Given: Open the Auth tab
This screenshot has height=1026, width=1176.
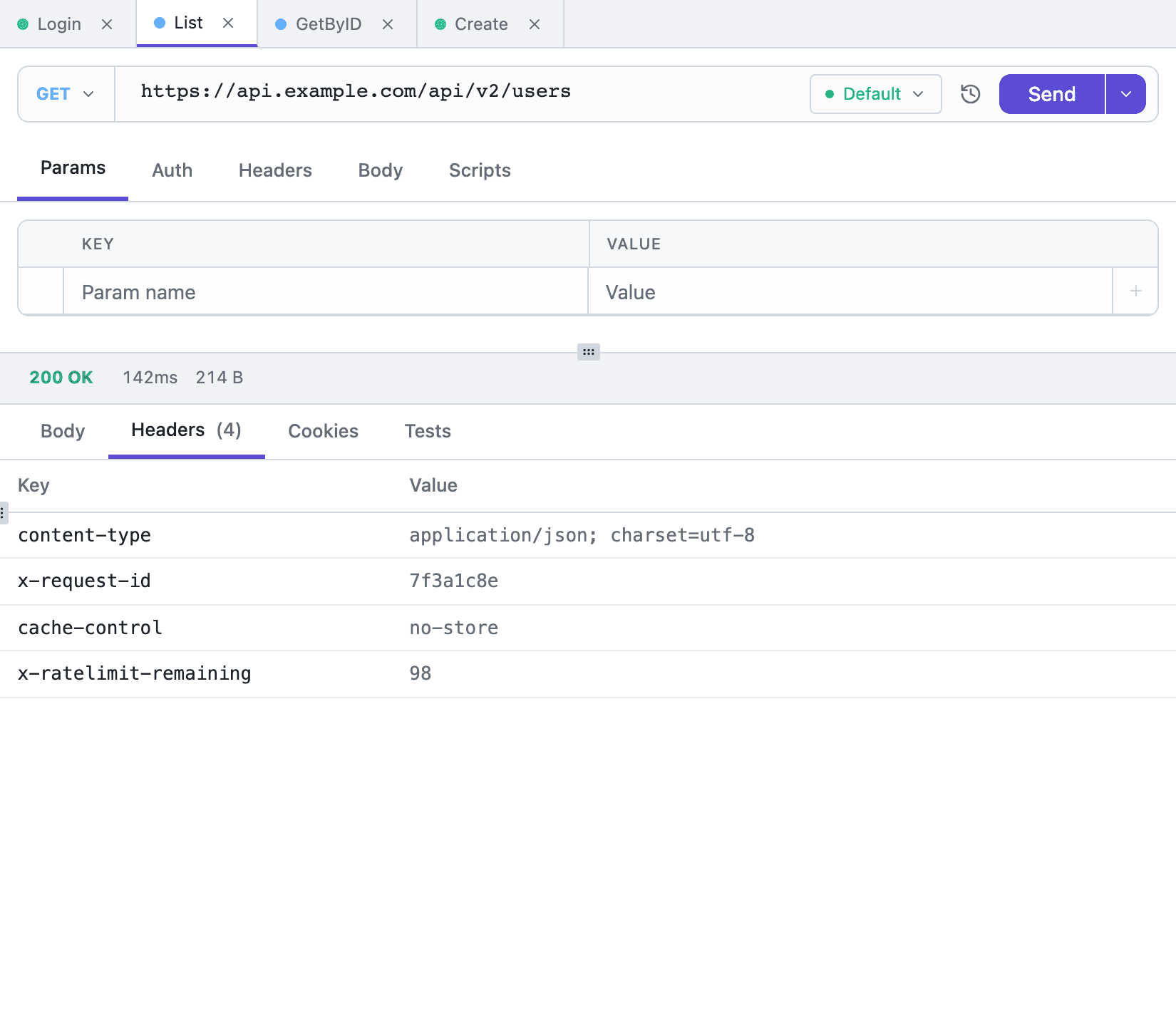Looking at the screenshot, I should (172, 170).
